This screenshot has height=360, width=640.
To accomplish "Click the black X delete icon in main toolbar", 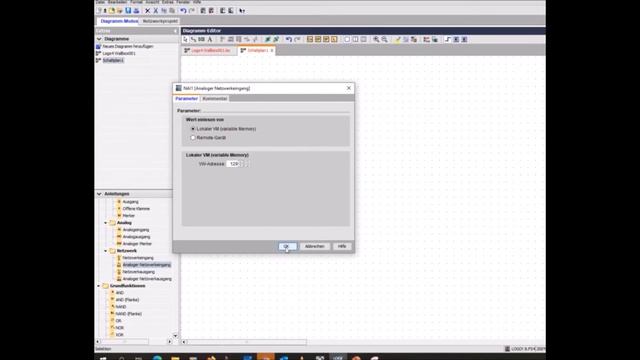I will (x=148, y=11).
